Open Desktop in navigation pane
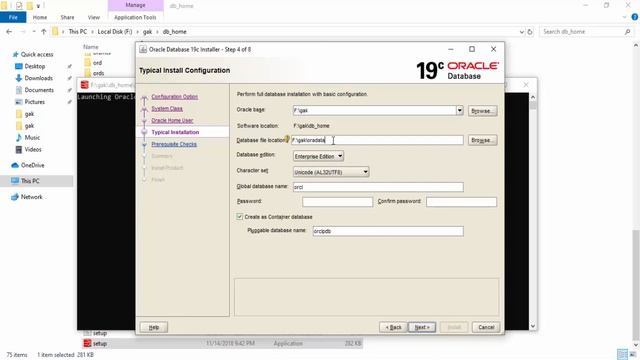 (34, 66)
